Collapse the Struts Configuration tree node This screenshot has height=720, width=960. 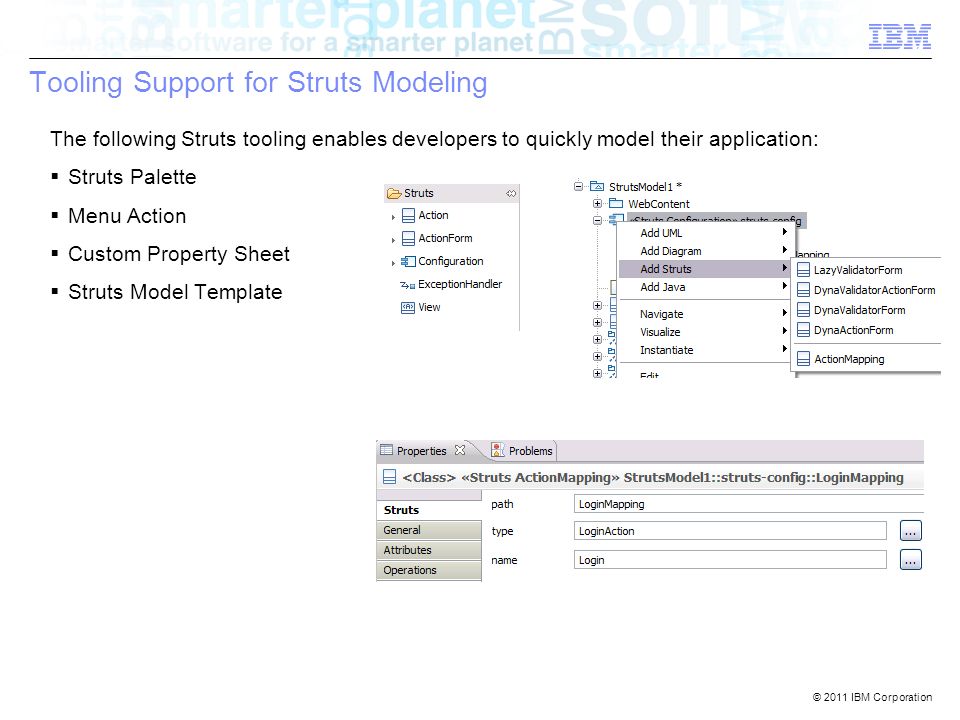click(598, 220)
